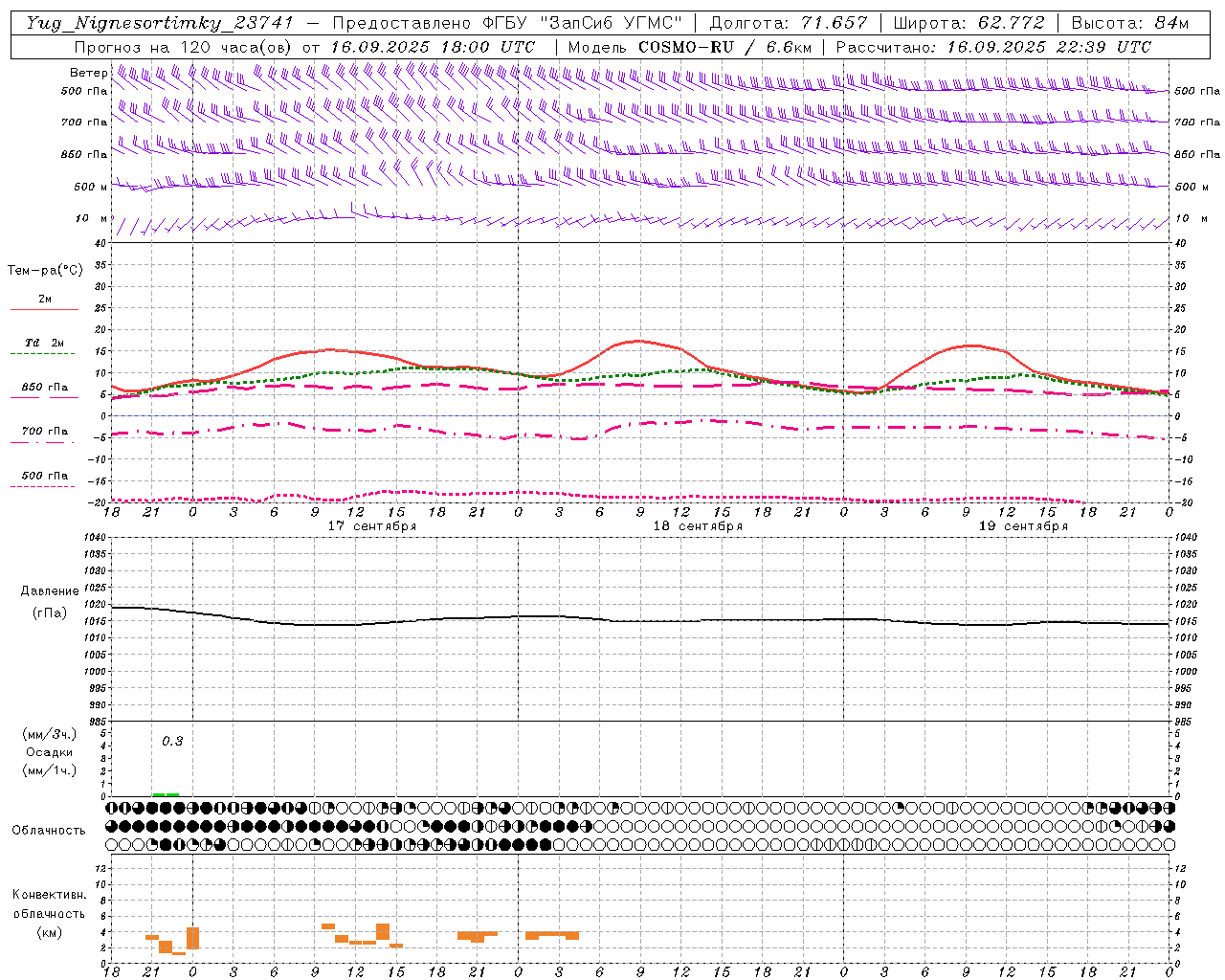Click the Тем-ра(°C) temperature panel label
1225x980 pixels.
click(45, 271)
